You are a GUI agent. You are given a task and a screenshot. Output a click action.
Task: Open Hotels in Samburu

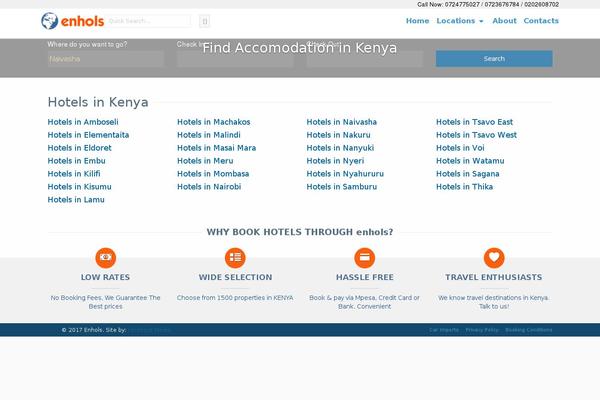pyautogui.click(x=342, y=187)
